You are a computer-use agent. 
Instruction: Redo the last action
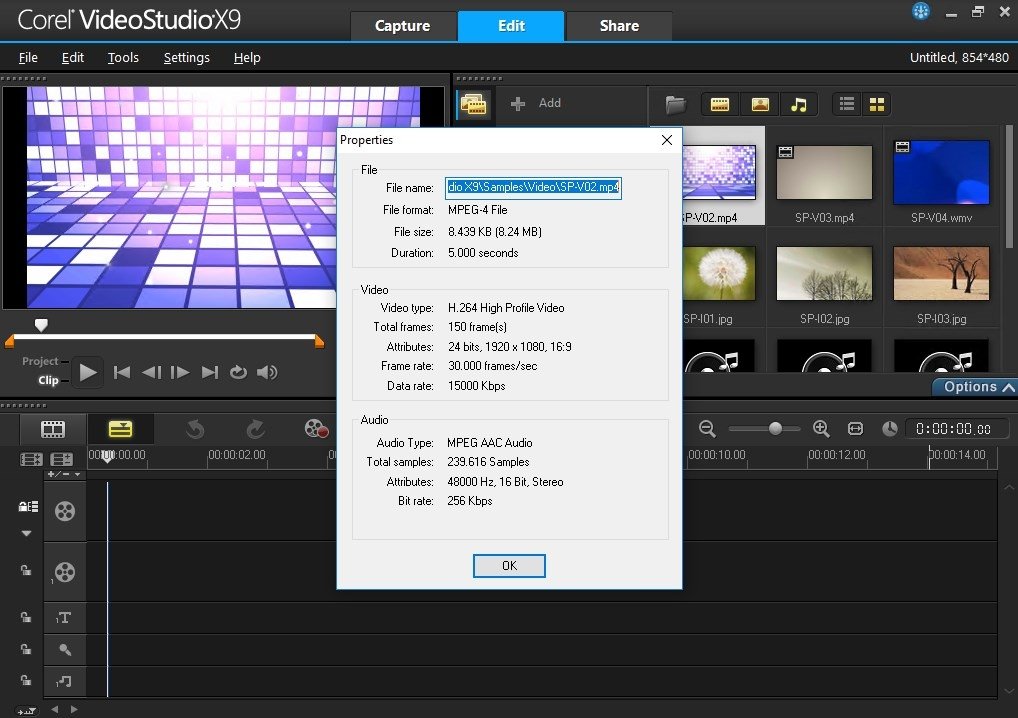pyautogui.click(x=256, y=429)
